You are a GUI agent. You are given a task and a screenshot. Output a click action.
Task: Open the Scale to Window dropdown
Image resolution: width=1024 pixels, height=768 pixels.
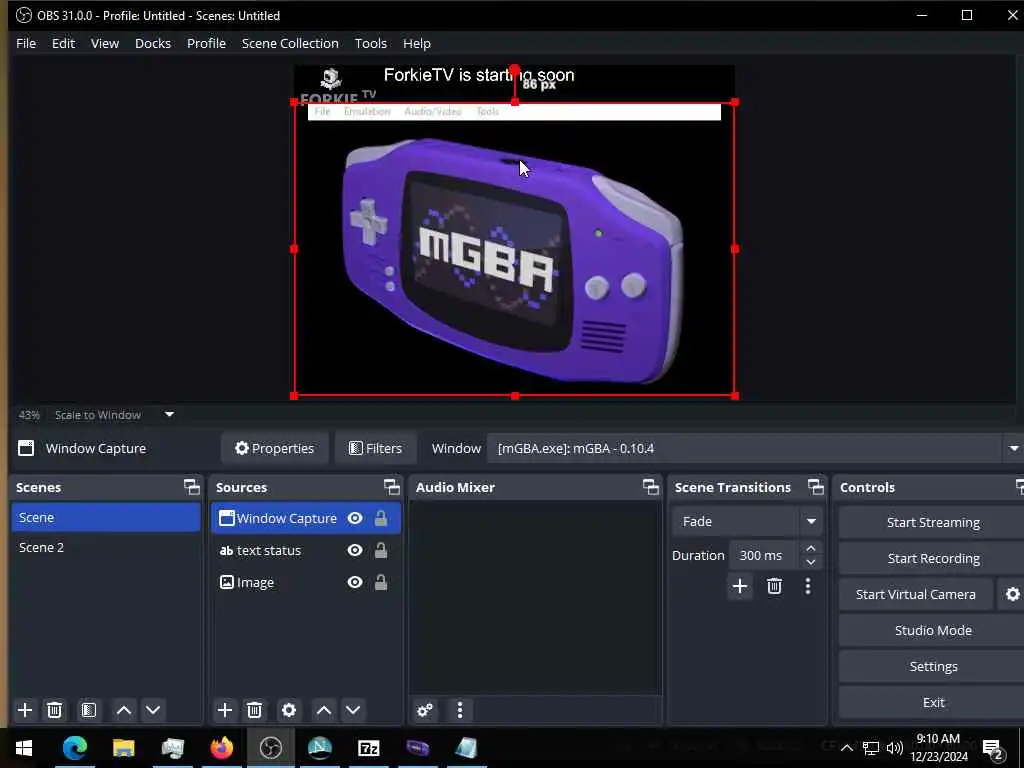point(169,414)
